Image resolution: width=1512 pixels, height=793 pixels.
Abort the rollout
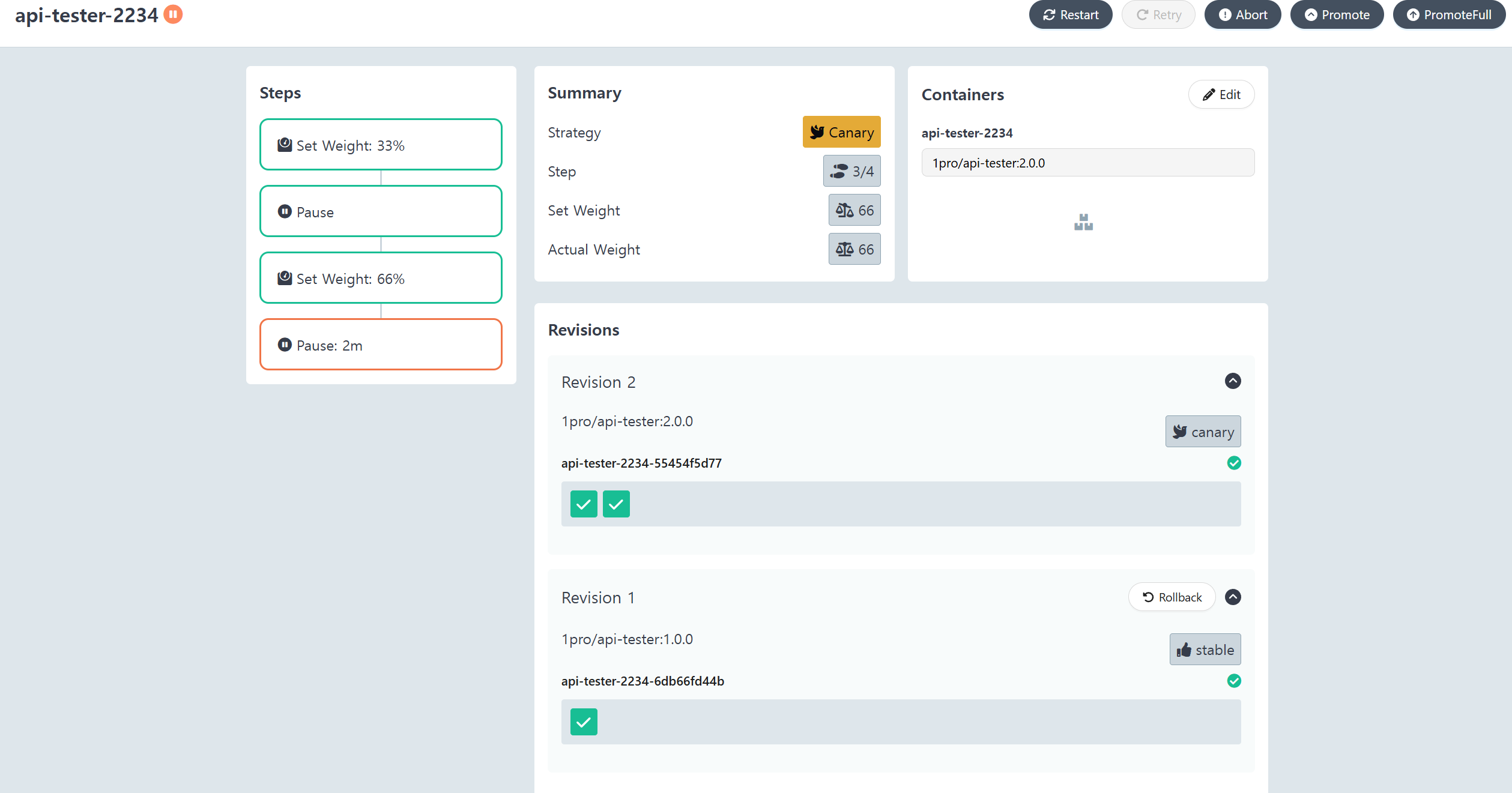(x=1242, y=15)
